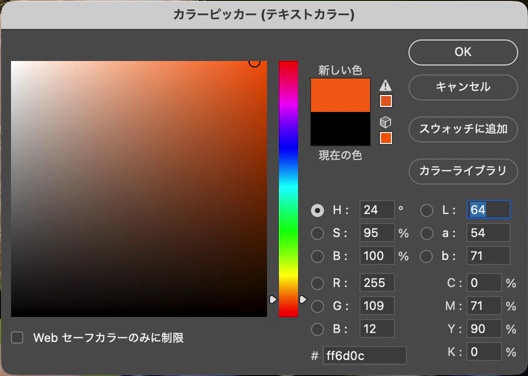Click the G field showing 109
The width and height of the screenshot is (528, 376).
click(377, 306)
